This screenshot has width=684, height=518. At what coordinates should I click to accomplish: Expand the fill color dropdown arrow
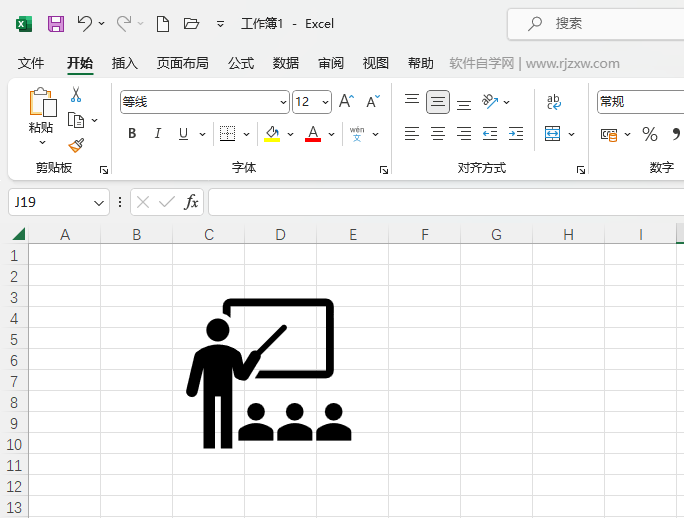pos(291,134)
